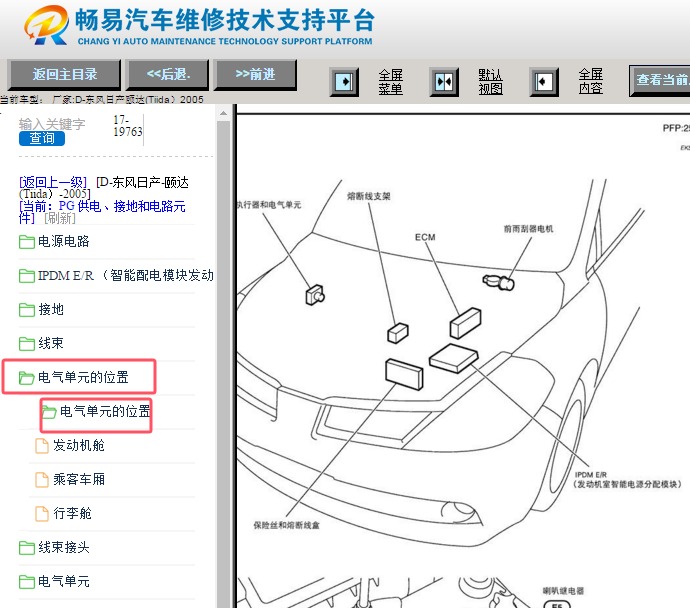Open the 返回上一级 link
This screenshot has width=690, height=608.
coord(53,182)
